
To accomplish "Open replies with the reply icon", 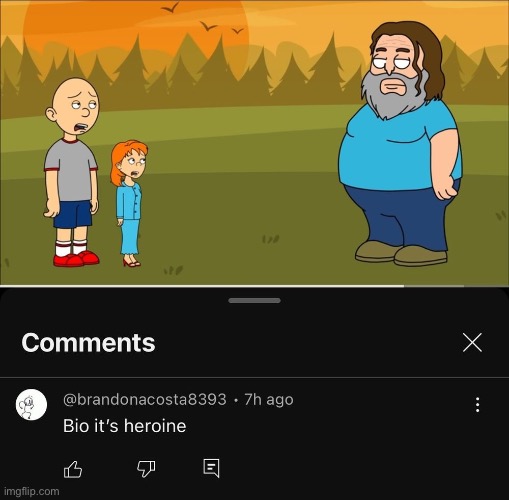I will pyautogui.click(x=211, y=468).
